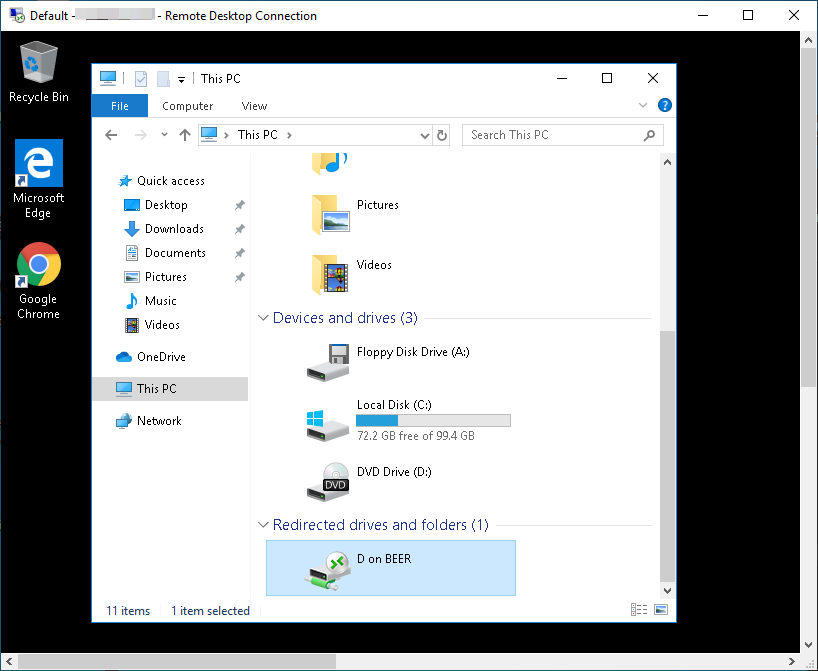Switch to large icons view in status bar
The width and height of the screenshot is (818, 671).
(x=661, y=610)
